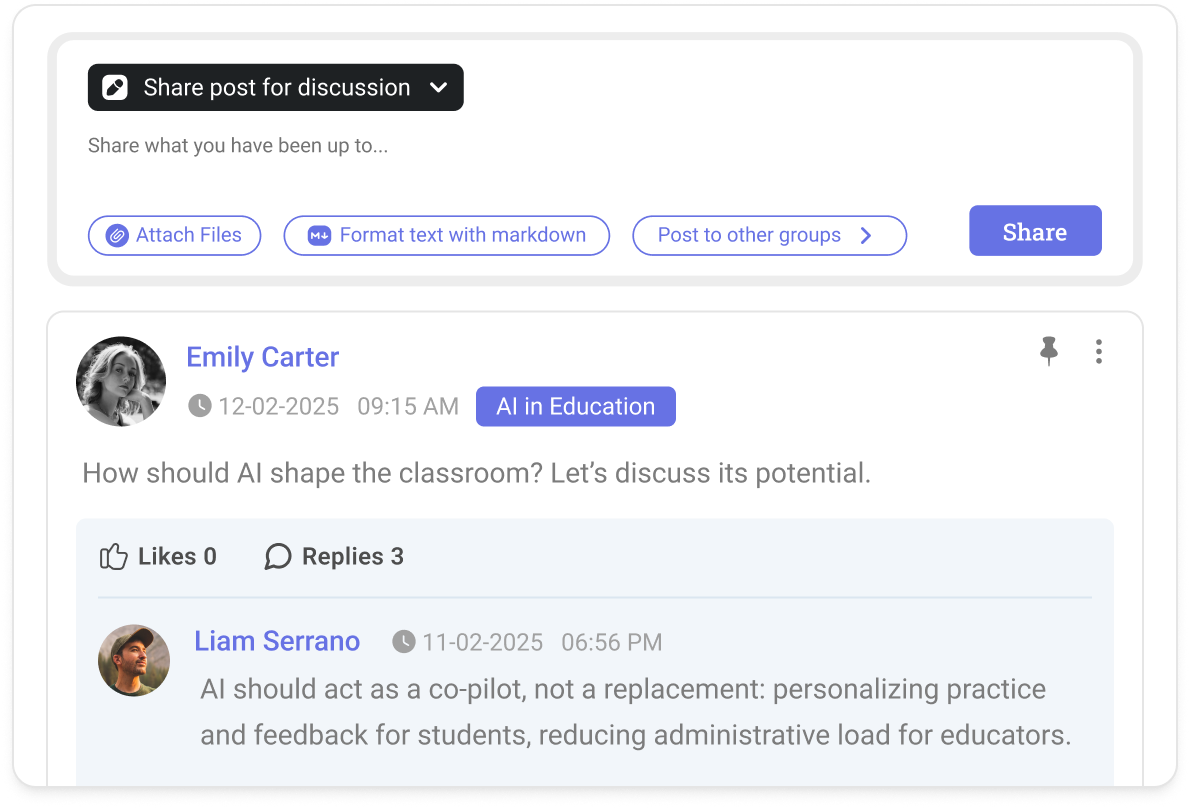Click the paperclip icon in Attach Files
Screen dimensions: 1190x808
pos(116,235)
